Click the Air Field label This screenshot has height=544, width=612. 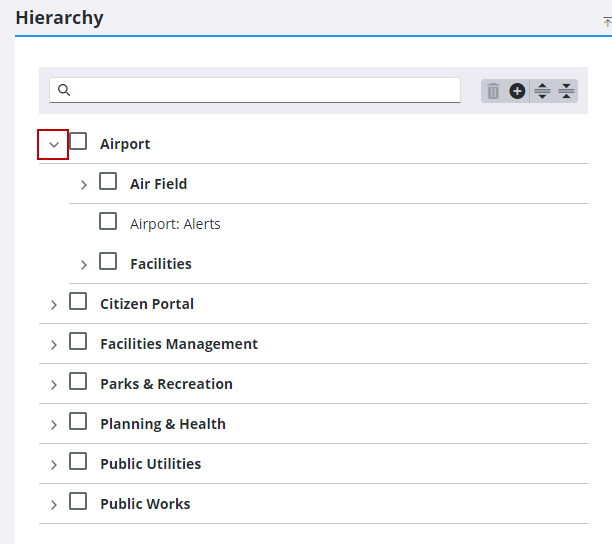(158, 184)
